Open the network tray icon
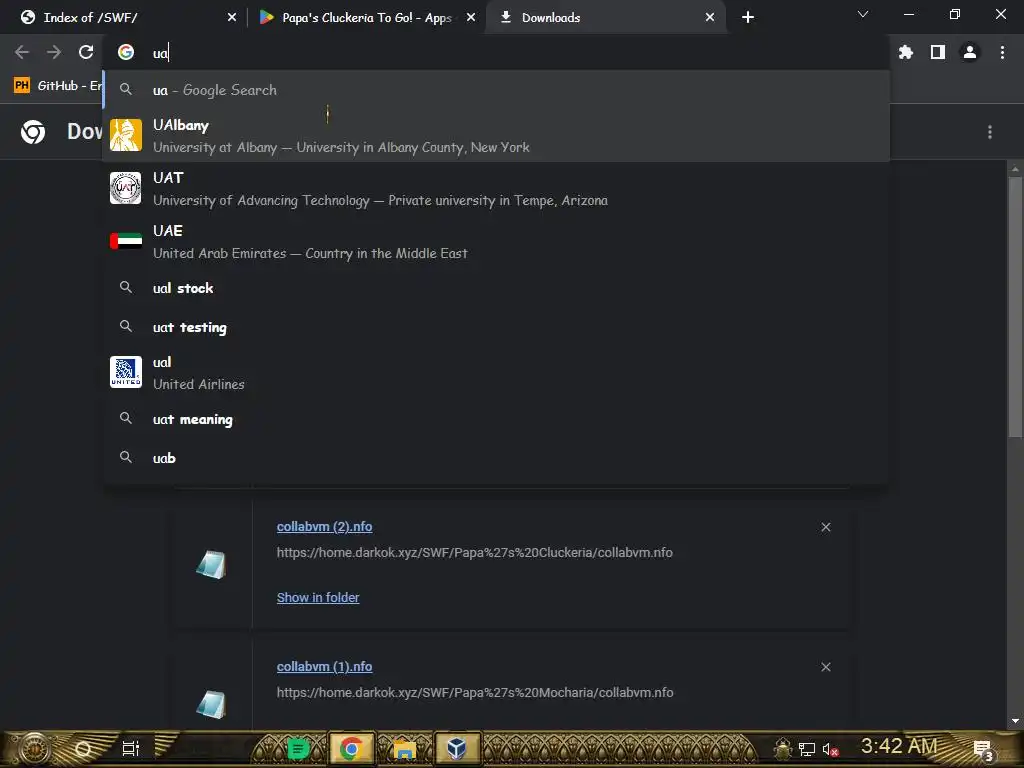 (807, 749)
